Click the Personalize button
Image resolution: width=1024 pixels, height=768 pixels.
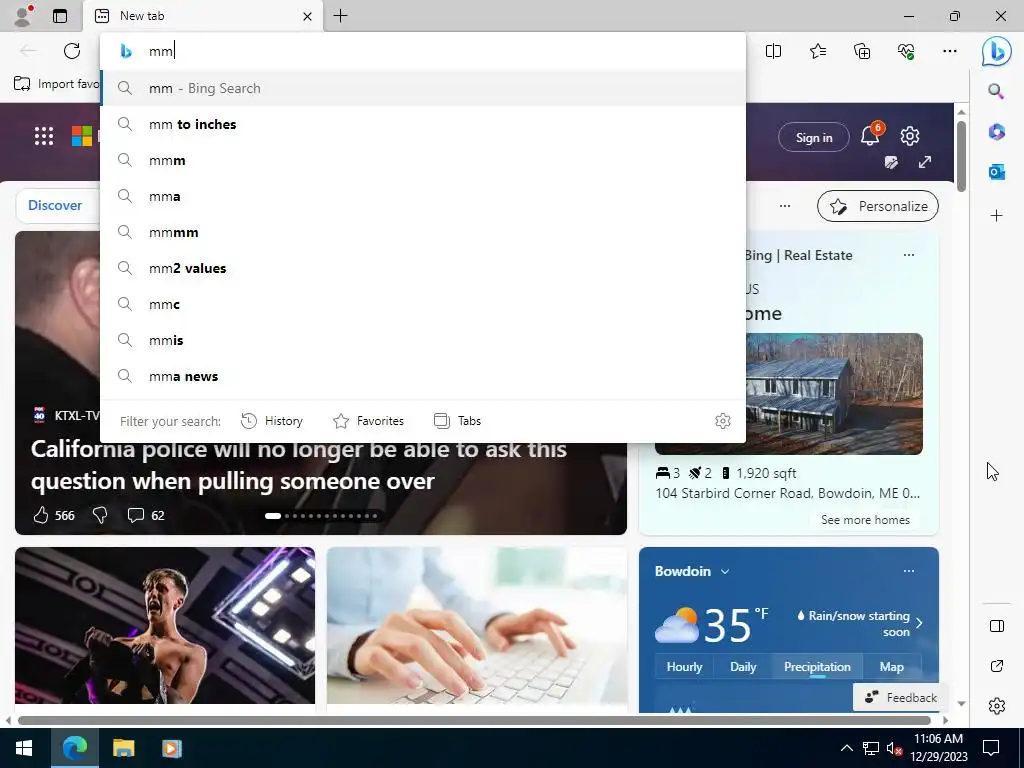coord(878,206)
